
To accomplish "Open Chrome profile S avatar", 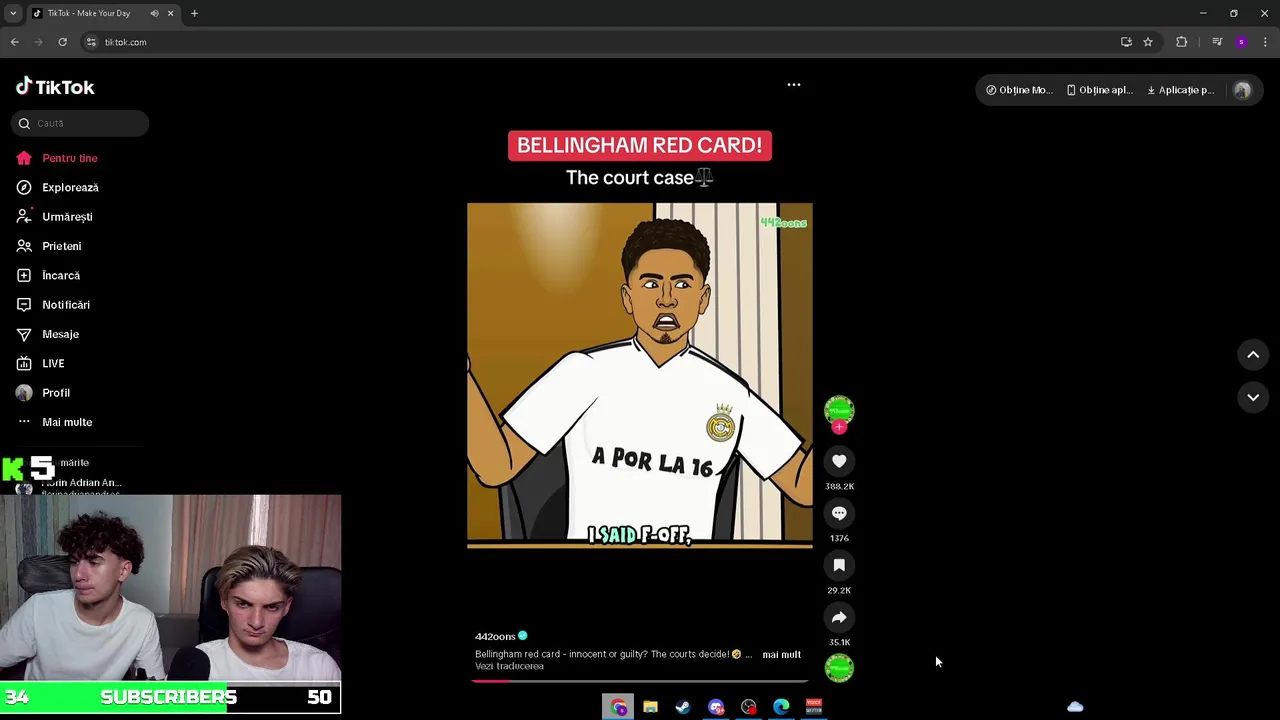I will pos(1241,42).
